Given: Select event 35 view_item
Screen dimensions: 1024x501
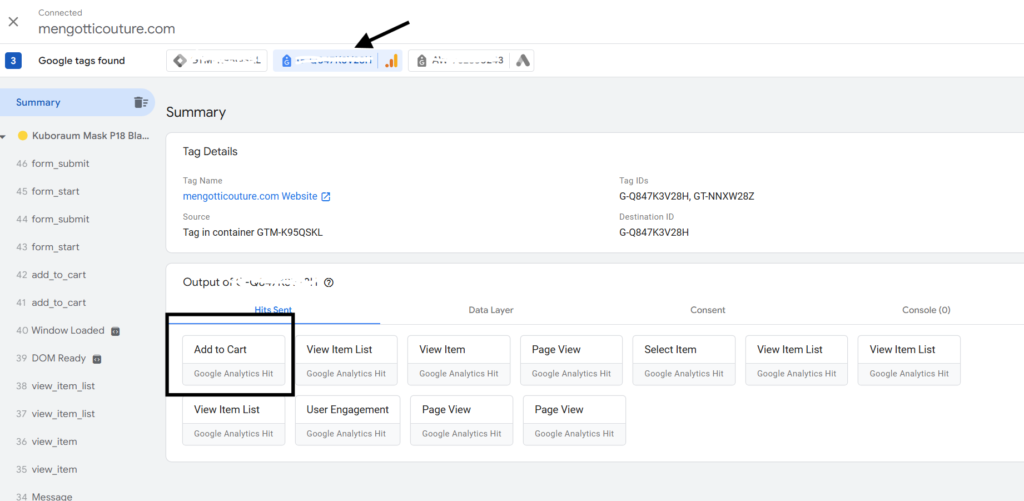Looking at the screenshot, I should pos(46,470).
